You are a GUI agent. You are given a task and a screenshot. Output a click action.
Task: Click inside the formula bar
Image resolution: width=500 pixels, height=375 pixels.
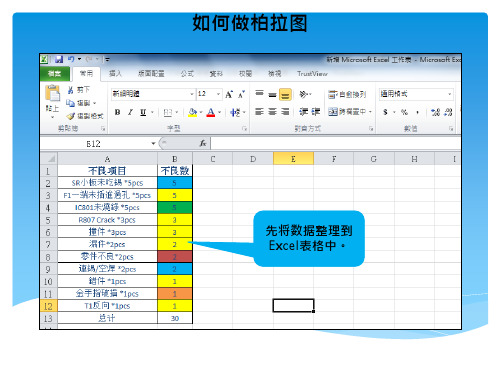point(336,144)
